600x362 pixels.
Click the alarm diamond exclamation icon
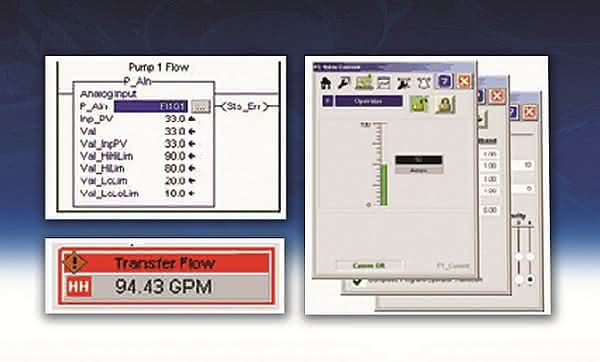74,263
